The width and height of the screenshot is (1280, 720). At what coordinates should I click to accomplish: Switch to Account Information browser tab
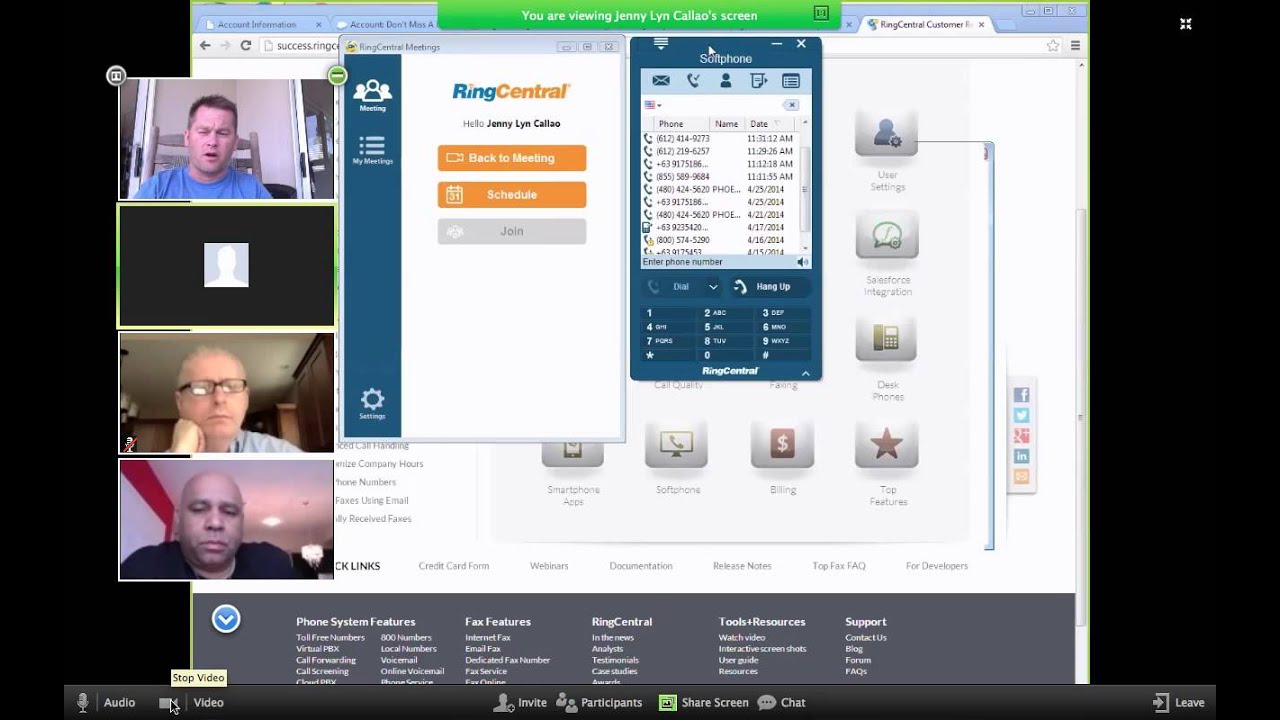point(263,24)
